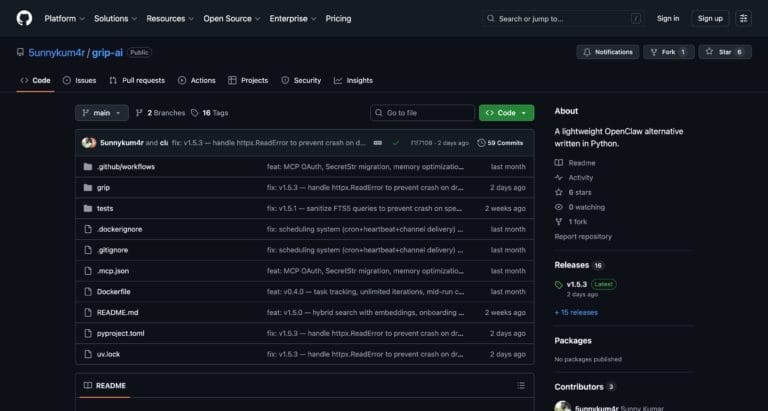Click the Go to file search field

(x=423, y=113)
